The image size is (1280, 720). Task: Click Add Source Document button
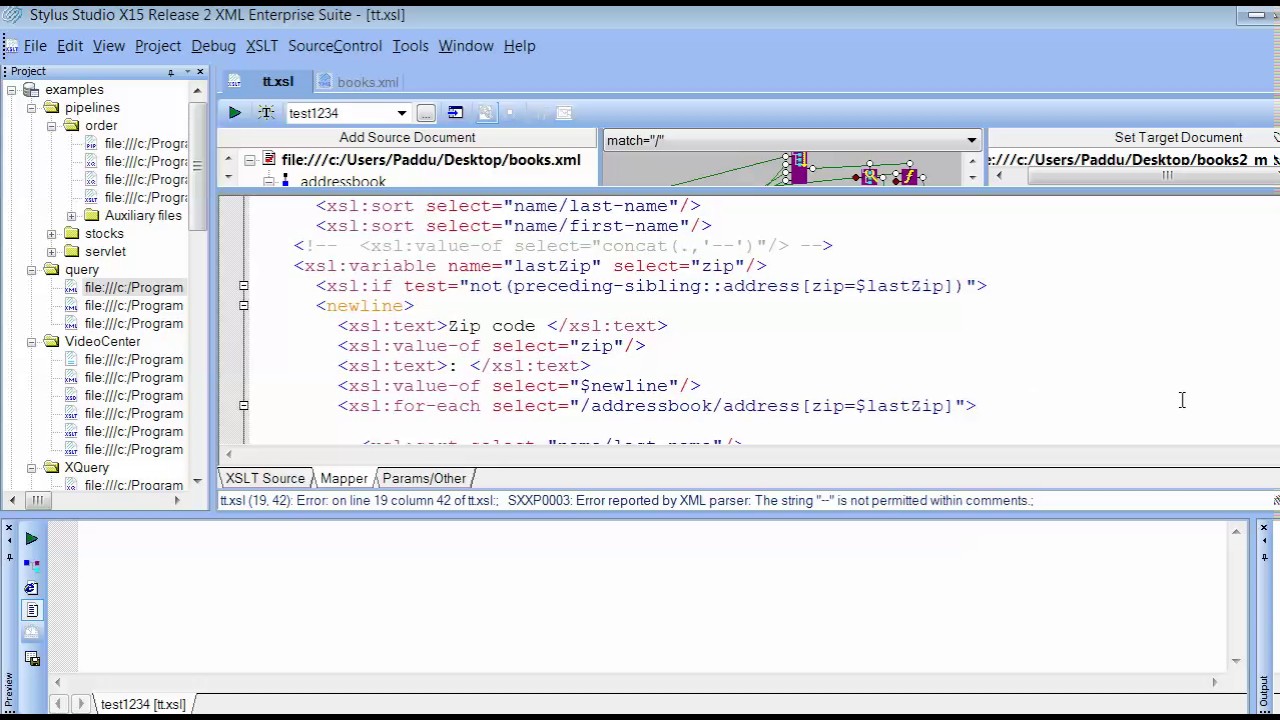tap(407, 138)
